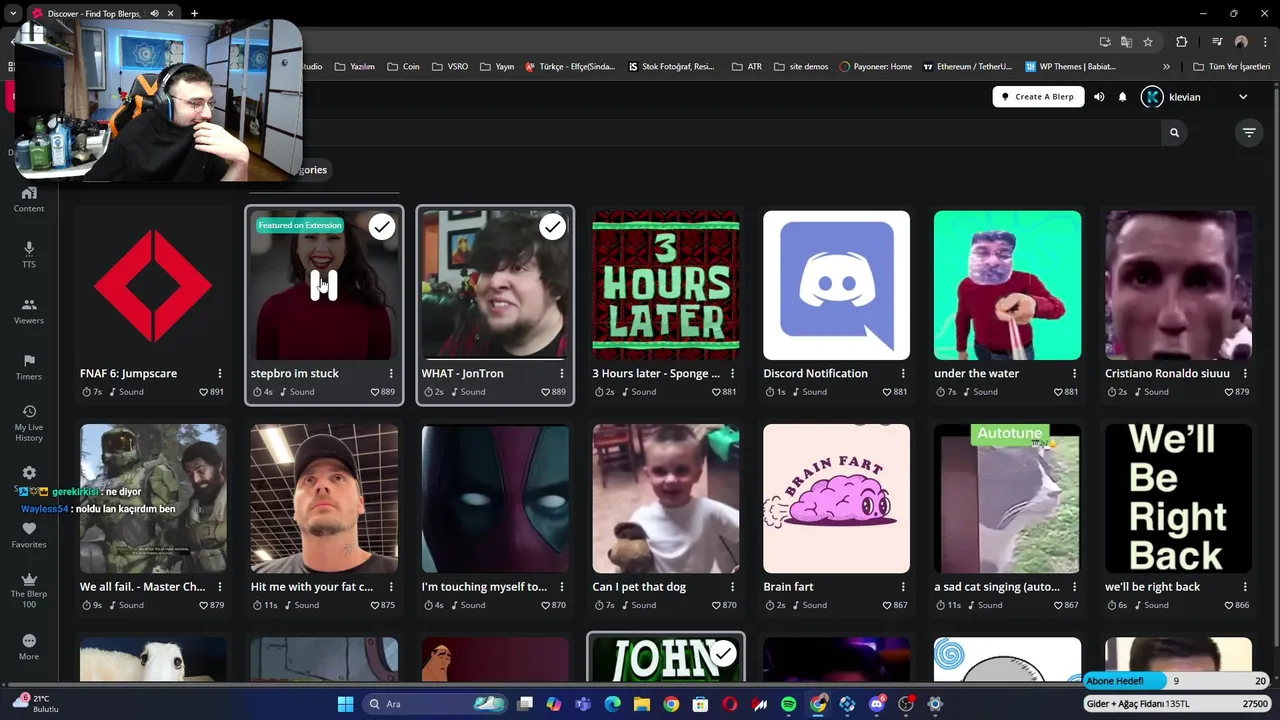The image size is (1280, 720).
Task: Open a new browser tab
Action: coord(194,13)
